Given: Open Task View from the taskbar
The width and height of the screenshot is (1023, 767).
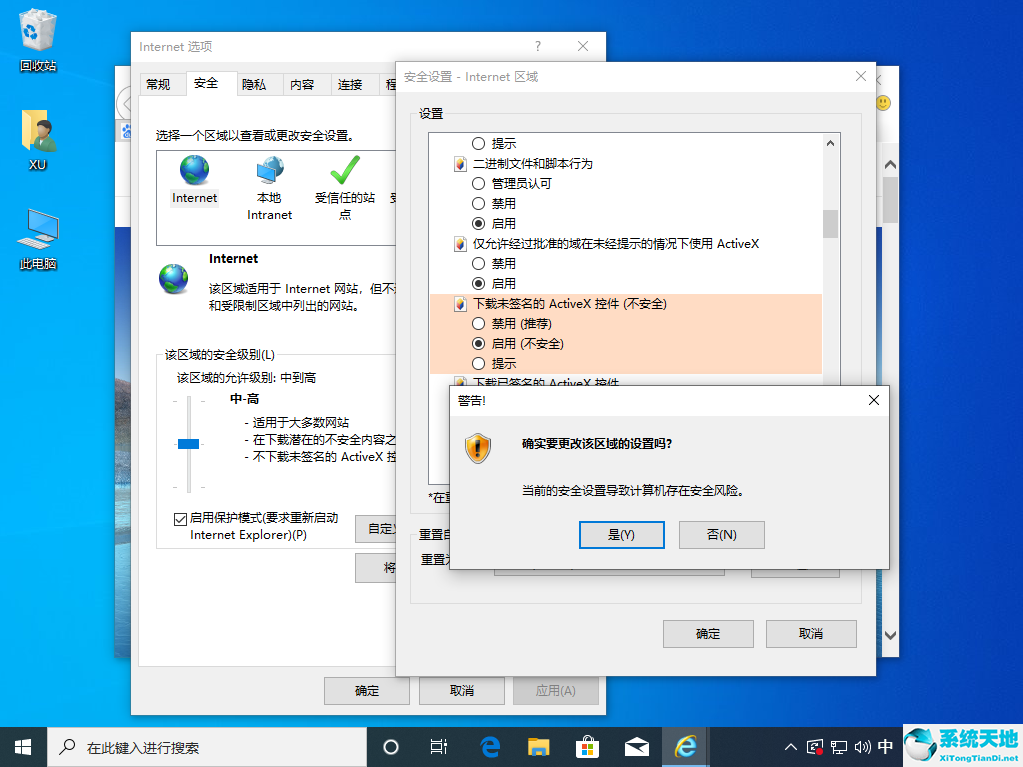Looking at the screenshot, I should 438,746.
